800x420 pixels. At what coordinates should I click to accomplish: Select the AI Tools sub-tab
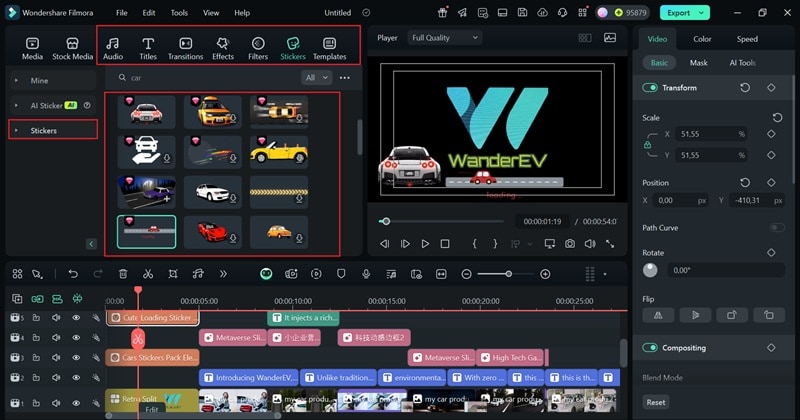pyautogui.click(x=742, y=63)
